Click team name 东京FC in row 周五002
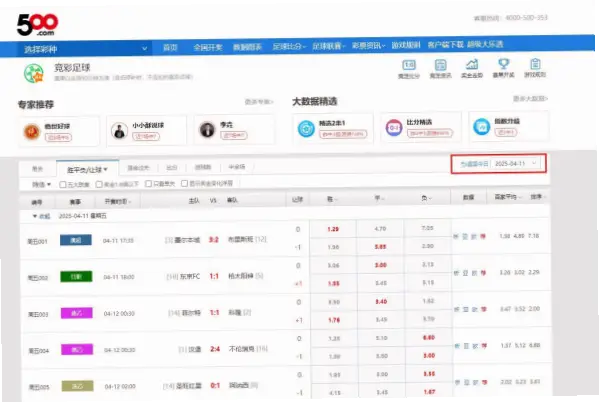This screenshot has height=402, width=599. pyautogui.click(x=190, y=276)
